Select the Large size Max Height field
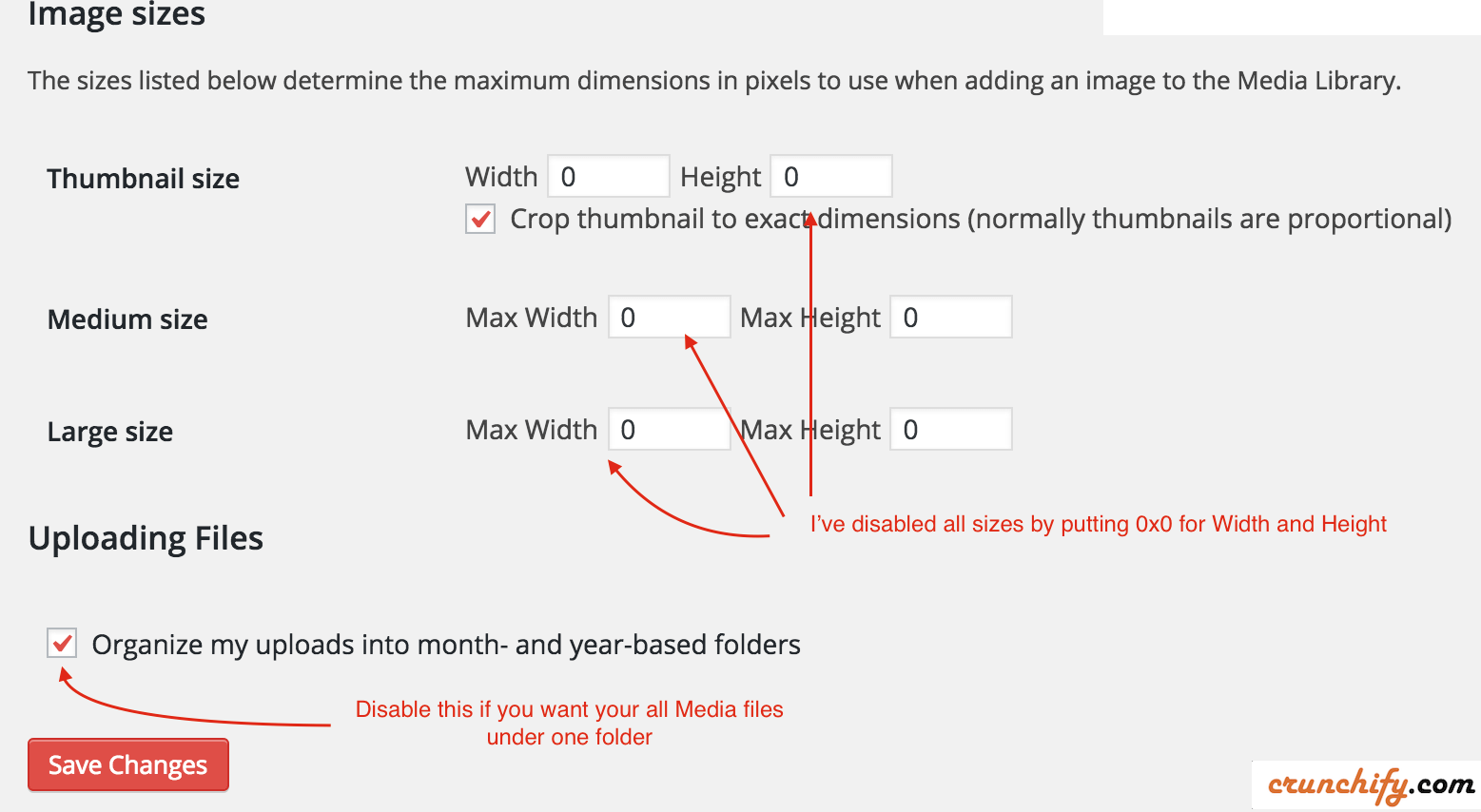Viewport: 1481px width, 812px height. coord(951,430)
